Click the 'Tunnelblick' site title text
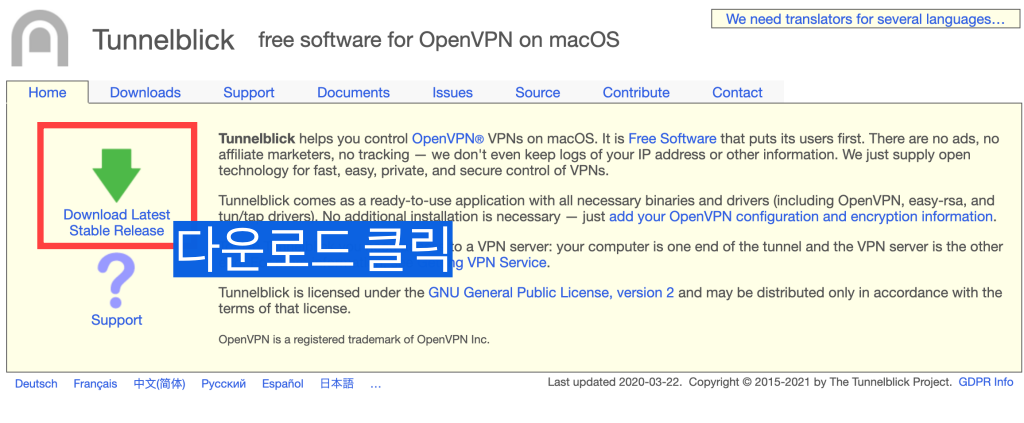The width and height of the screenshot is (1024, 423). (x=163, y=40)
